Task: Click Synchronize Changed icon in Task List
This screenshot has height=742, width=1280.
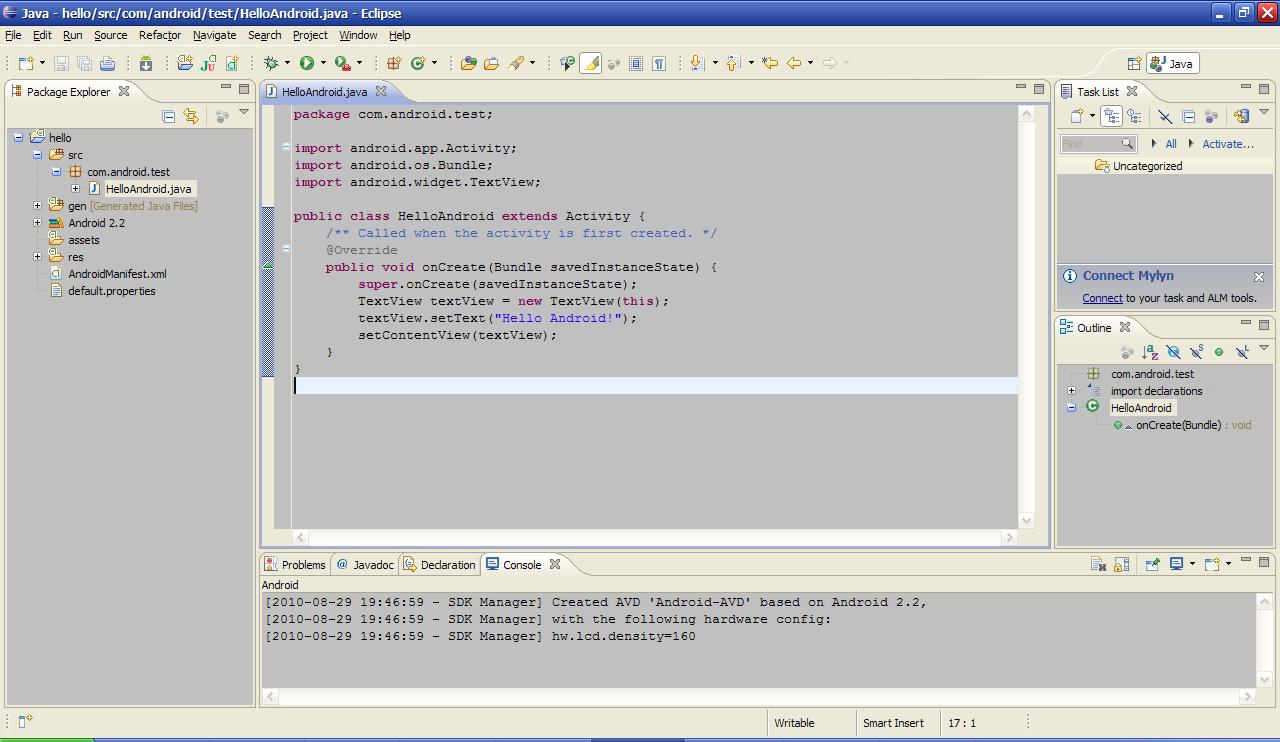Action: 1241,117
